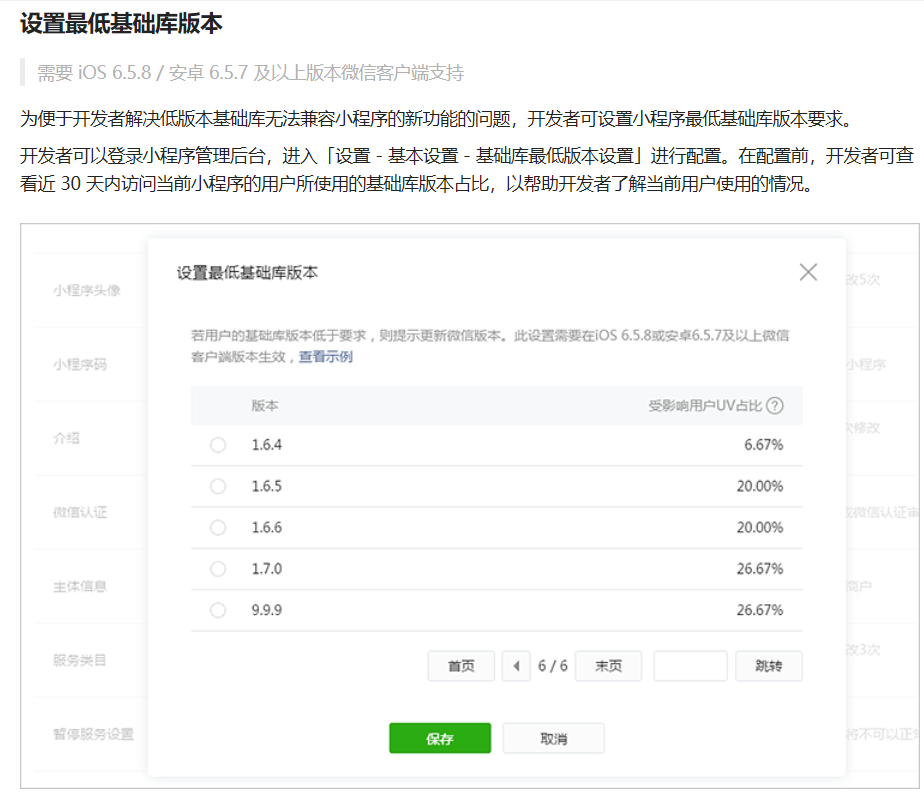Image resolution: width=924 pixels, height=801 pixels.
Task: Choose the 9.9.9 version radio button
Action: [218, 609]
